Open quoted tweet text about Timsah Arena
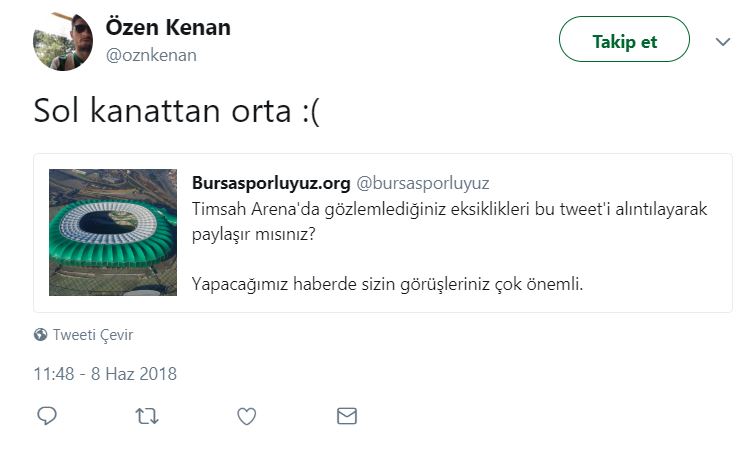This screenshot has height=451, width=742. tap(450, 207)
